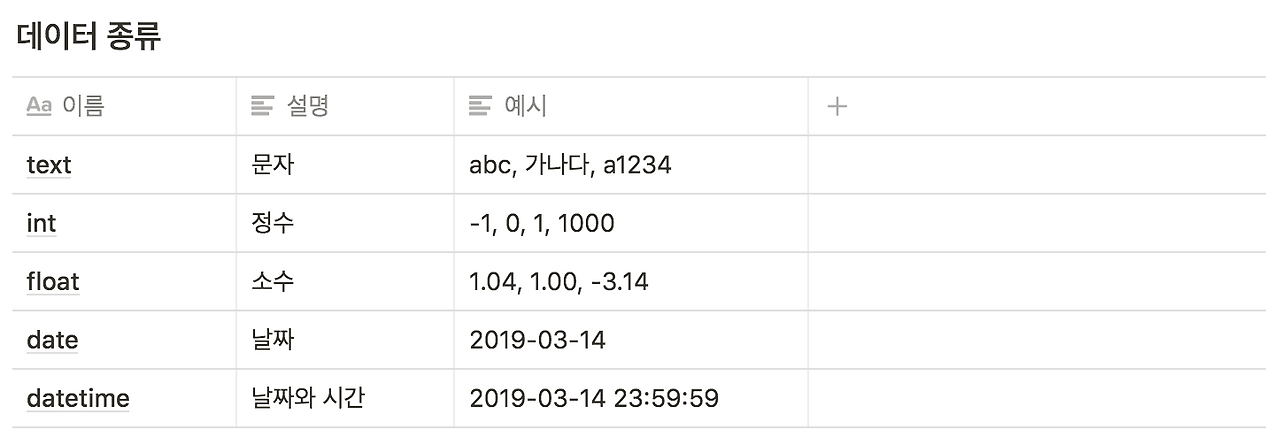This screenshot has width=1280, height=437.
Task: Open the 설명 column header options
Action: click(x=345, y=106)
